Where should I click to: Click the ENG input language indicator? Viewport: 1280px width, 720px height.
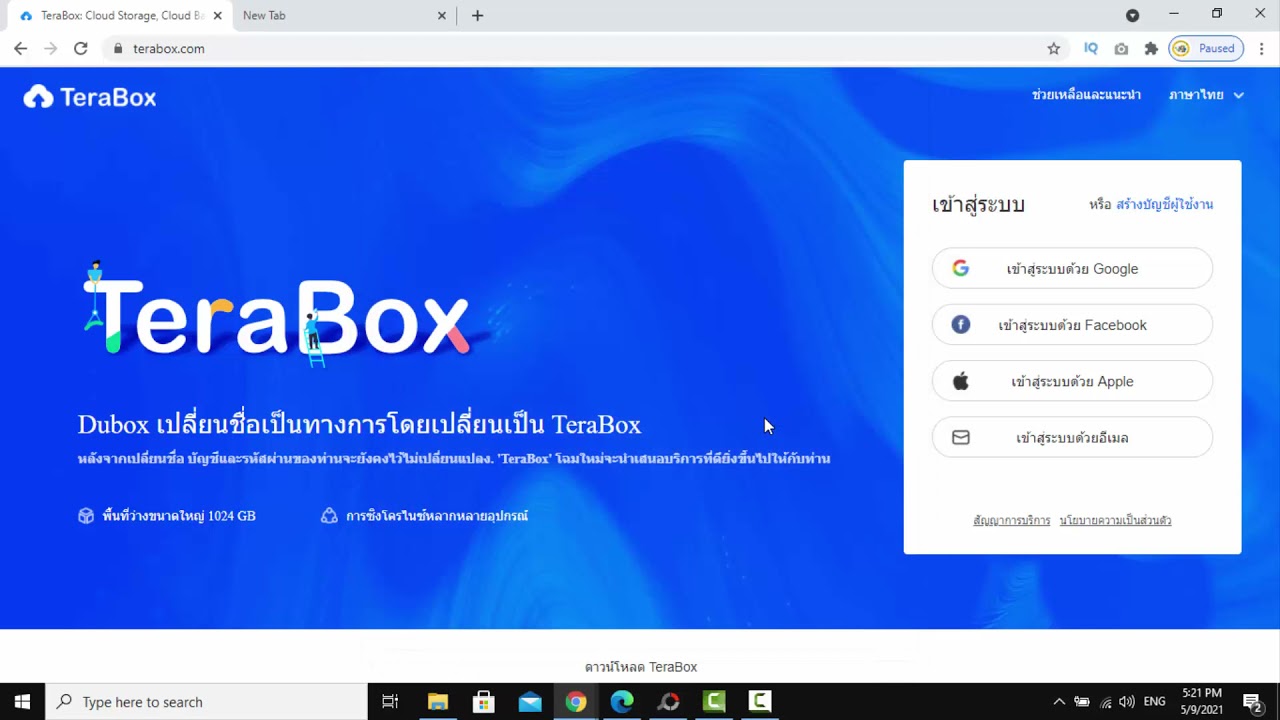coord(1155,702)
